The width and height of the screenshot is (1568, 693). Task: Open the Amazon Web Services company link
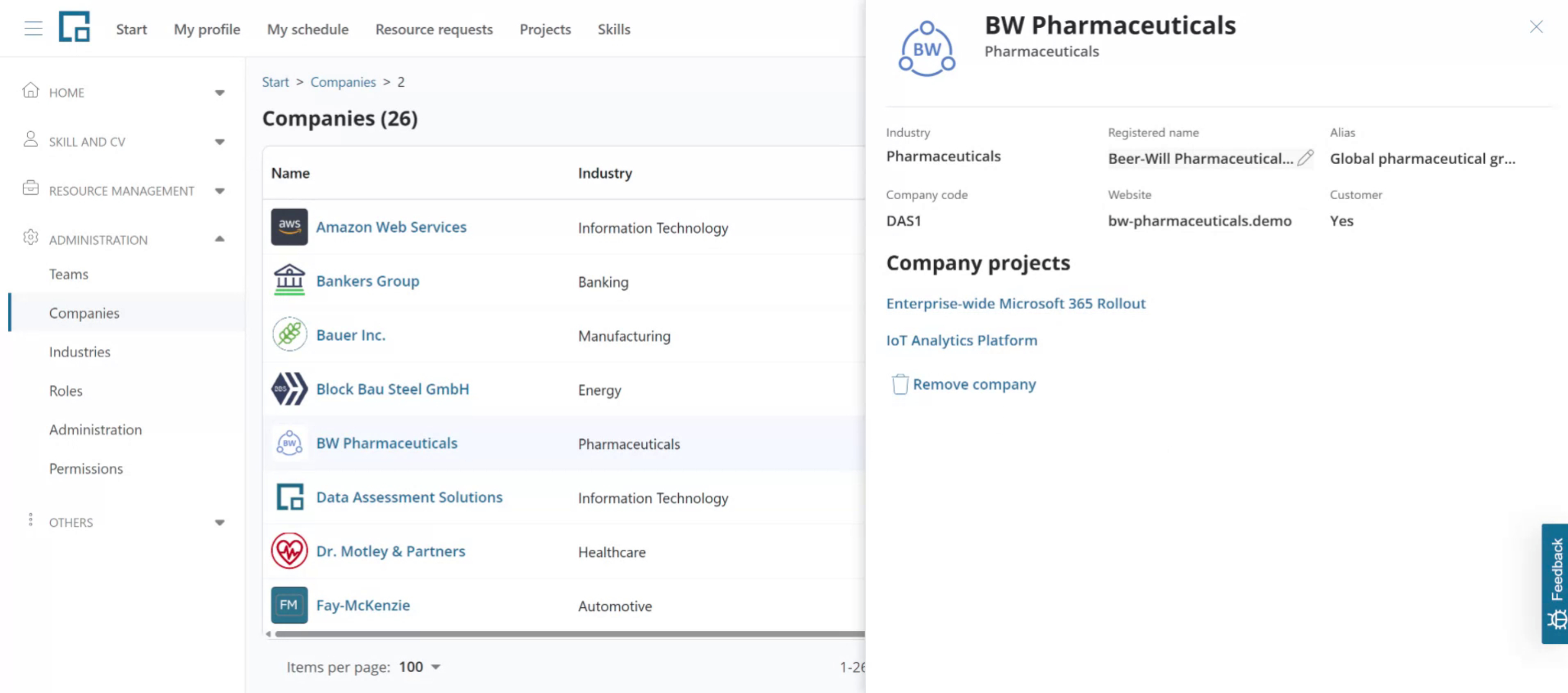(x=391, y=226)
